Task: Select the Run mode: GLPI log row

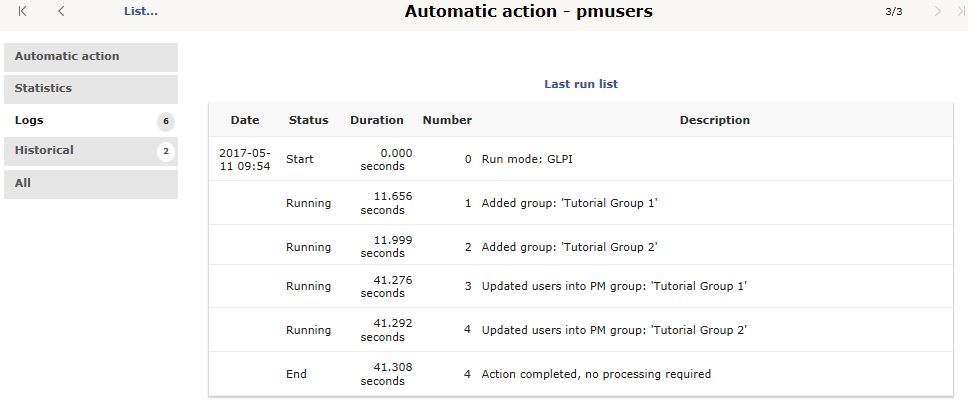Action: pos(581,159)
